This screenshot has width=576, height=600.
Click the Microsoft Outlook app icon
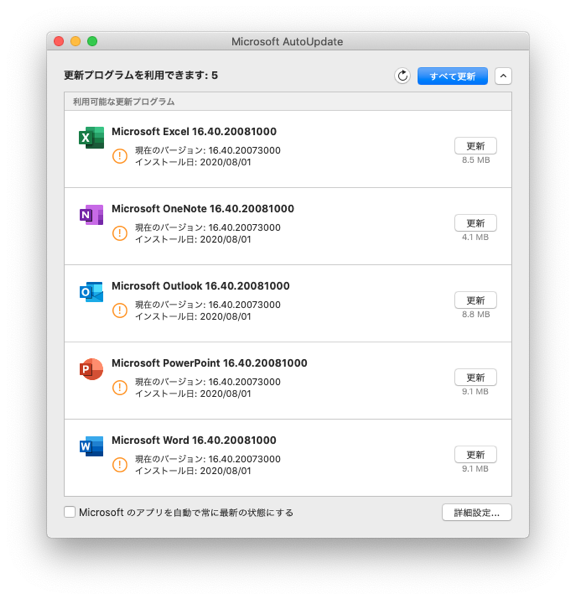pos(91,292)
